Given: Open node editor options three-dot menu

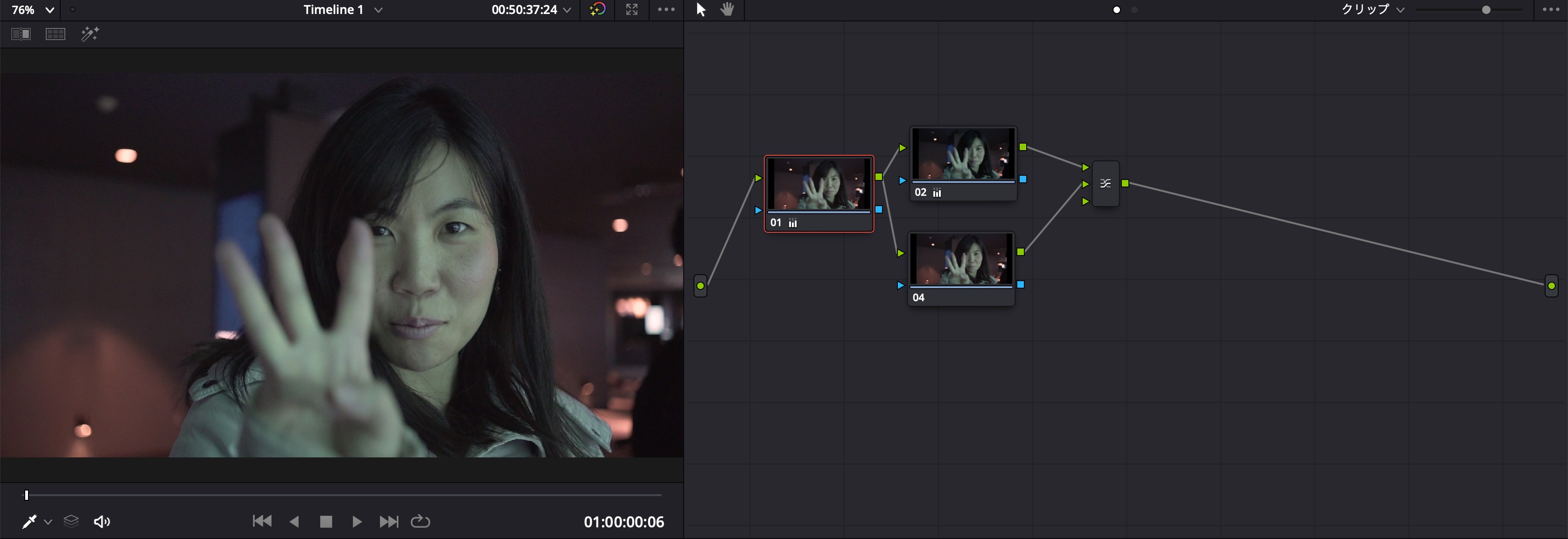Looking at the screenshot, I should [1550, 10].
